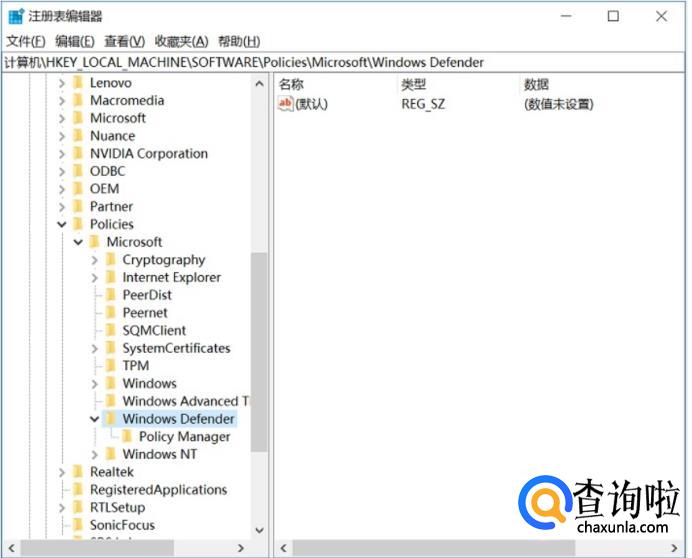
Task: Click values pane horizontal scrollbar thumb
Action: tap(434, 548)
